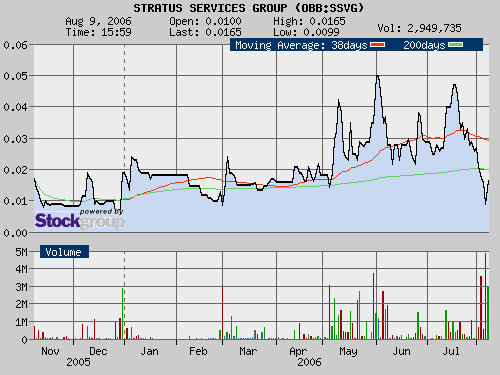
Task: Click the 2005 year label
Action: click(78, 362)
